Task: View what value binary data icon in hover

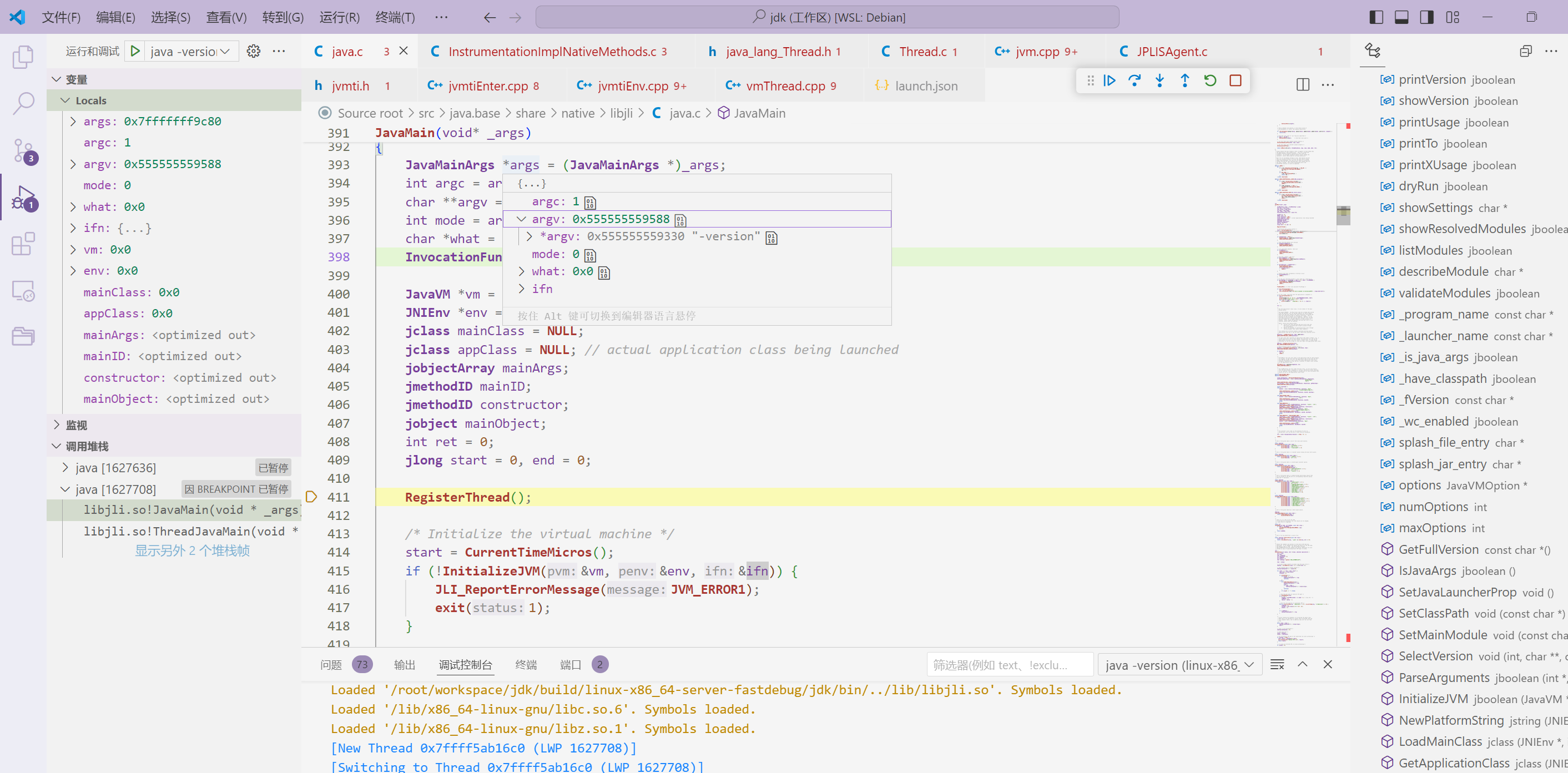Action: (604, 272)
